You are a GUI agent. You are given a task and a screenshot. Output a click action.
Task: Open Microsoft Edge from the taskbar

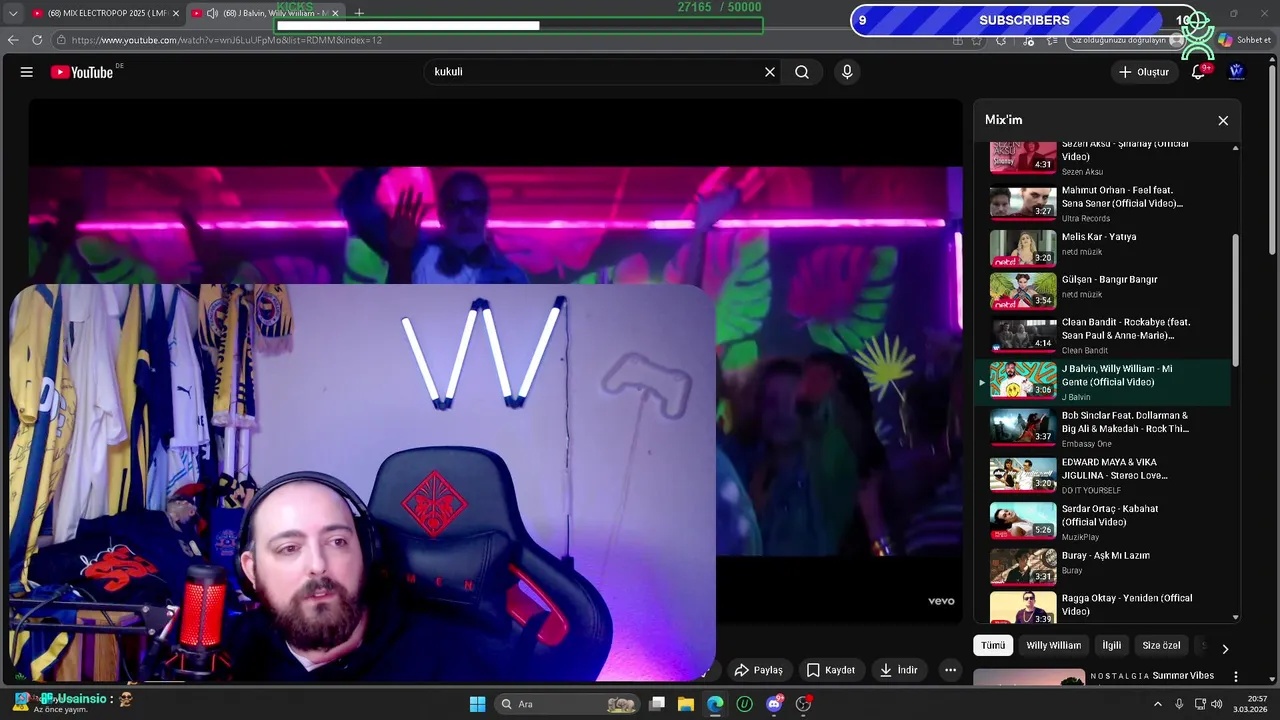point(715,704)
